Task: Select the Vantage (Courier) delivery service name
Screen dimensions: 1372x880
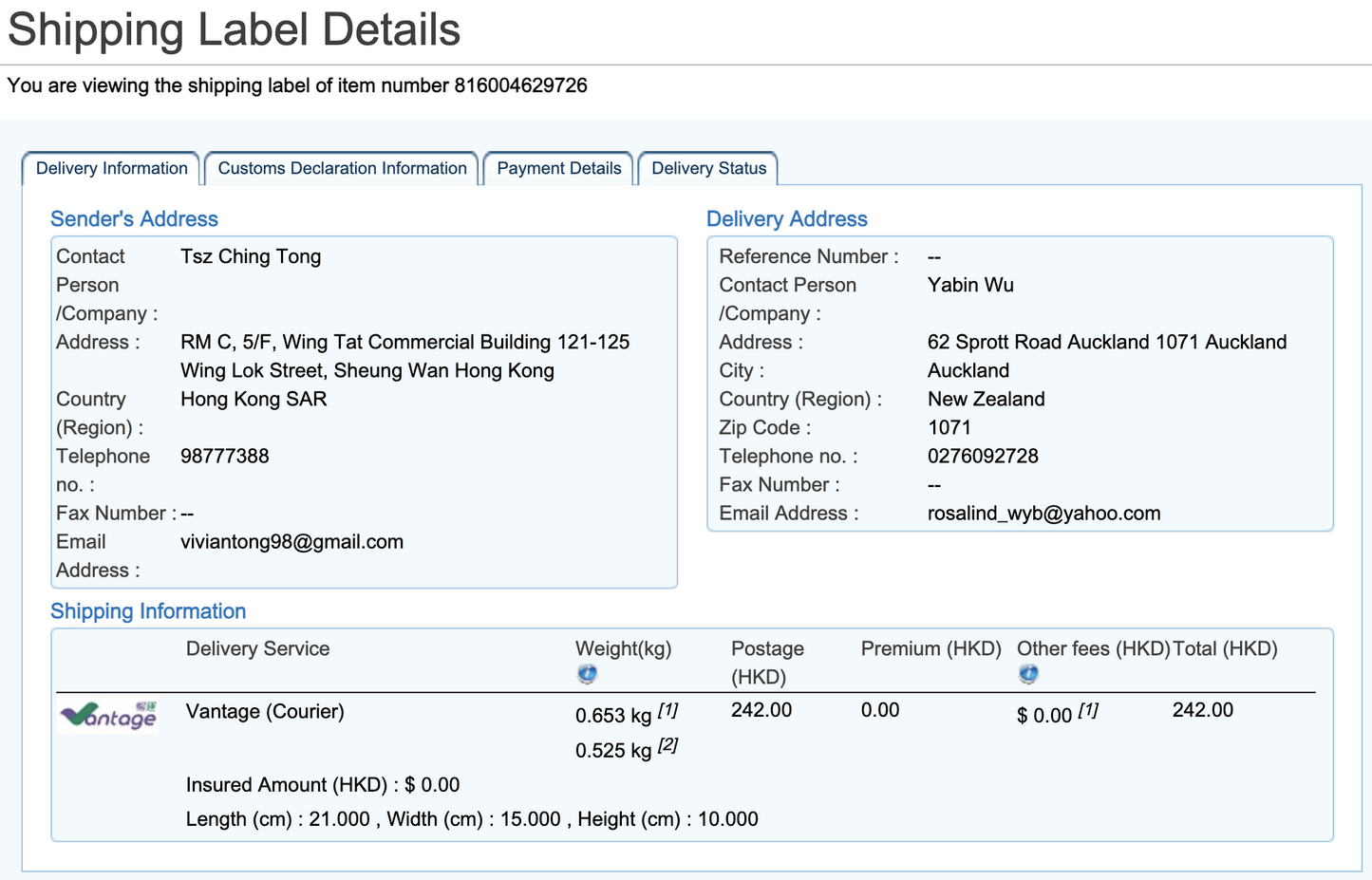Action: [265, 711]
